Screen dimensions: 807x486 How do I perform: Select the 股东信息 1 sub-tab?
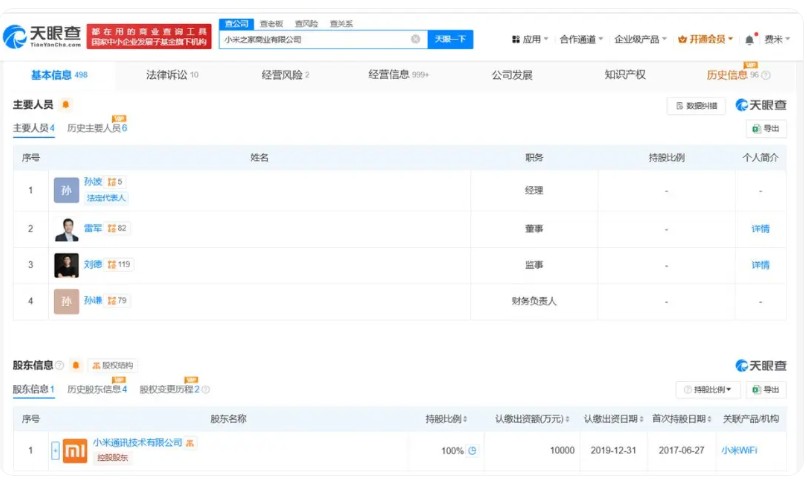point(33,389)
